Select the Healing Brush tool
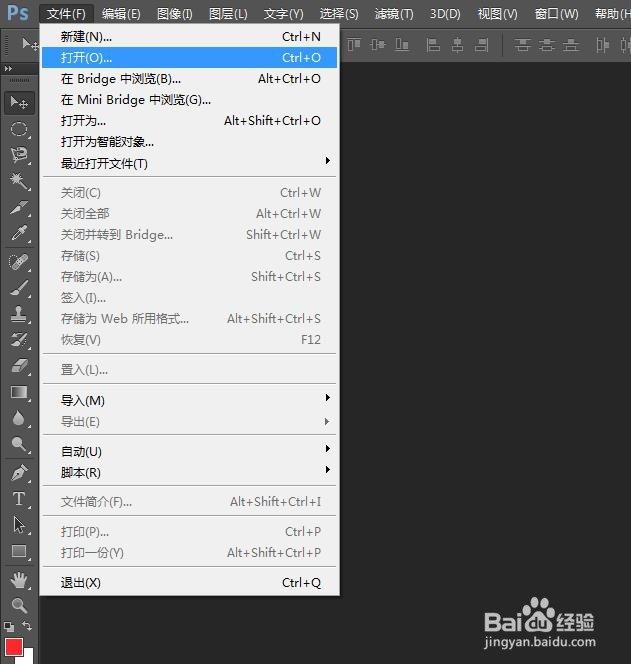631x664 pixels. 19,262
